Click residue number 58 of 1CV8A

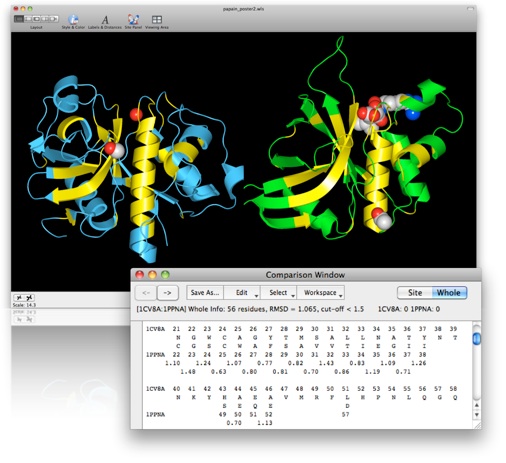(453, 389)
